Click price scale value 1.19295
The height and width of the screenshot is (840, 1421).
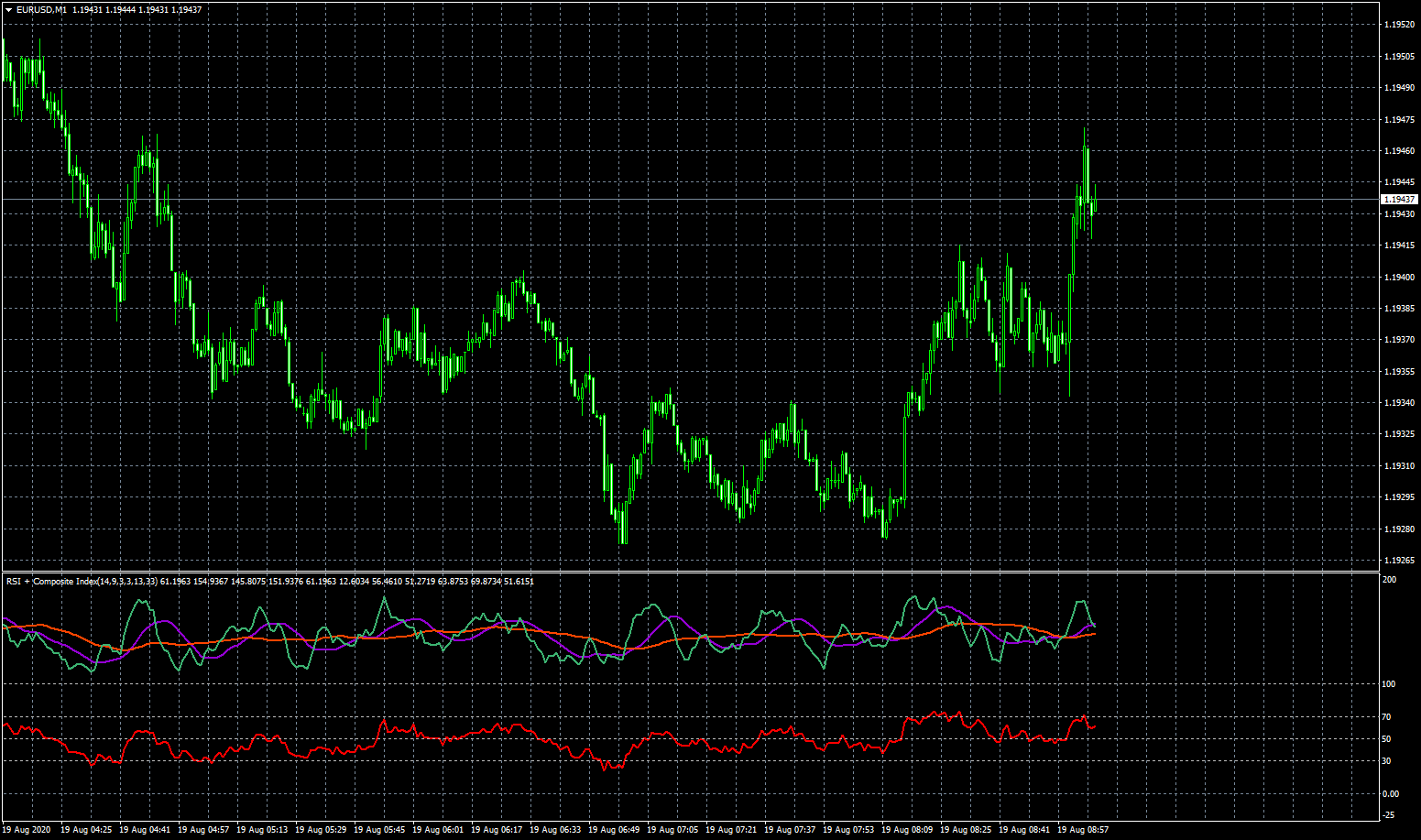[x=1398, y=497]
